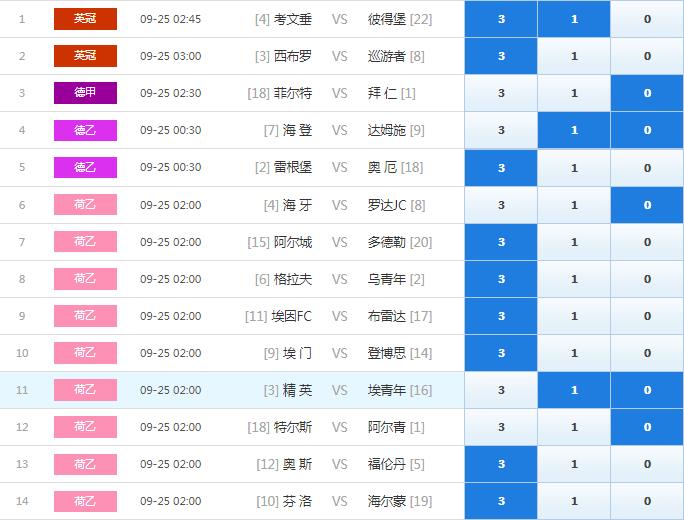Image resolution: width=684 pixels, height=520 pixels.
Task: Toggle 3 for 埃因FC vs 布雷达
Action: (x=501, y=316)
